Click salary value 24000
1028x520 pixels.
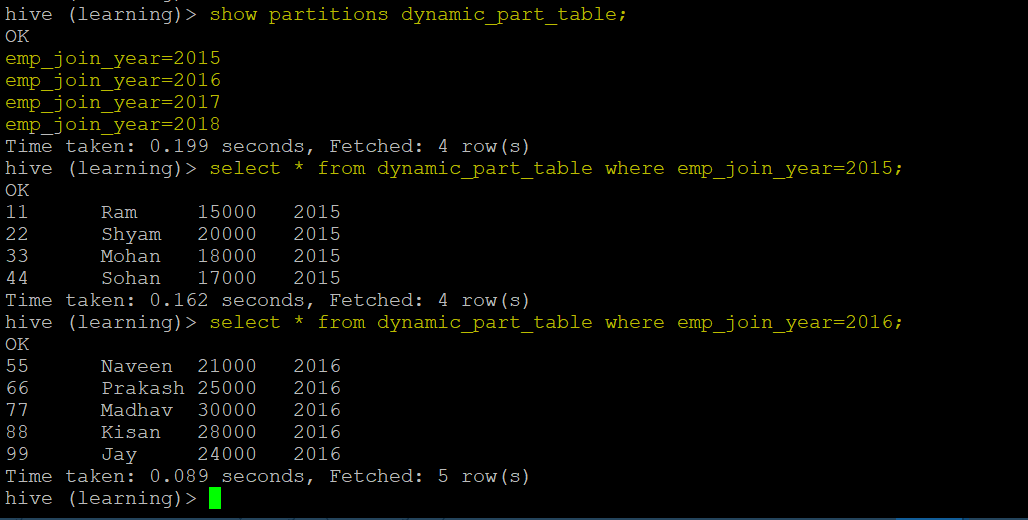227,454
